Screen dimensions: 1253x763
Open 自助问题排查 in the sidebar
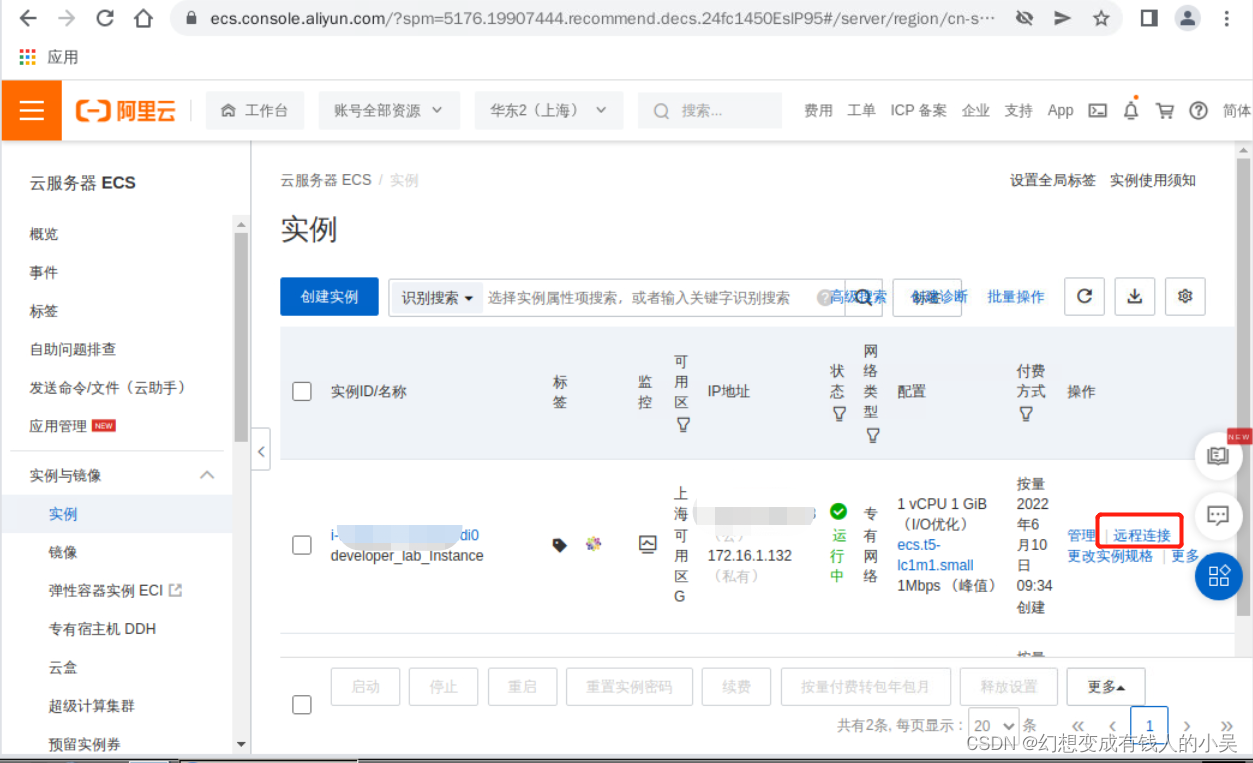pos(73,349)
